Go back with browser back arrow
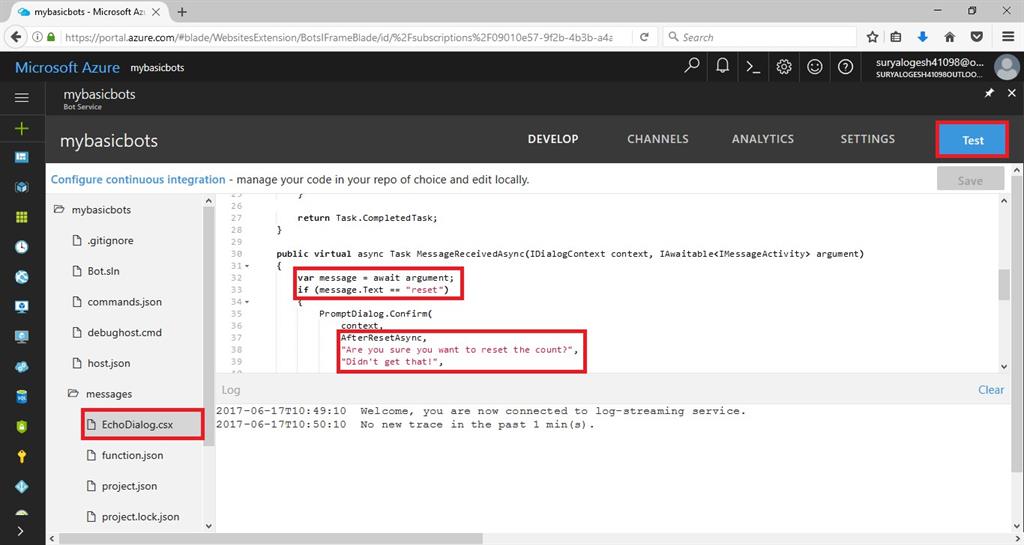This screenshot has height=545, width=1024. 16,37
